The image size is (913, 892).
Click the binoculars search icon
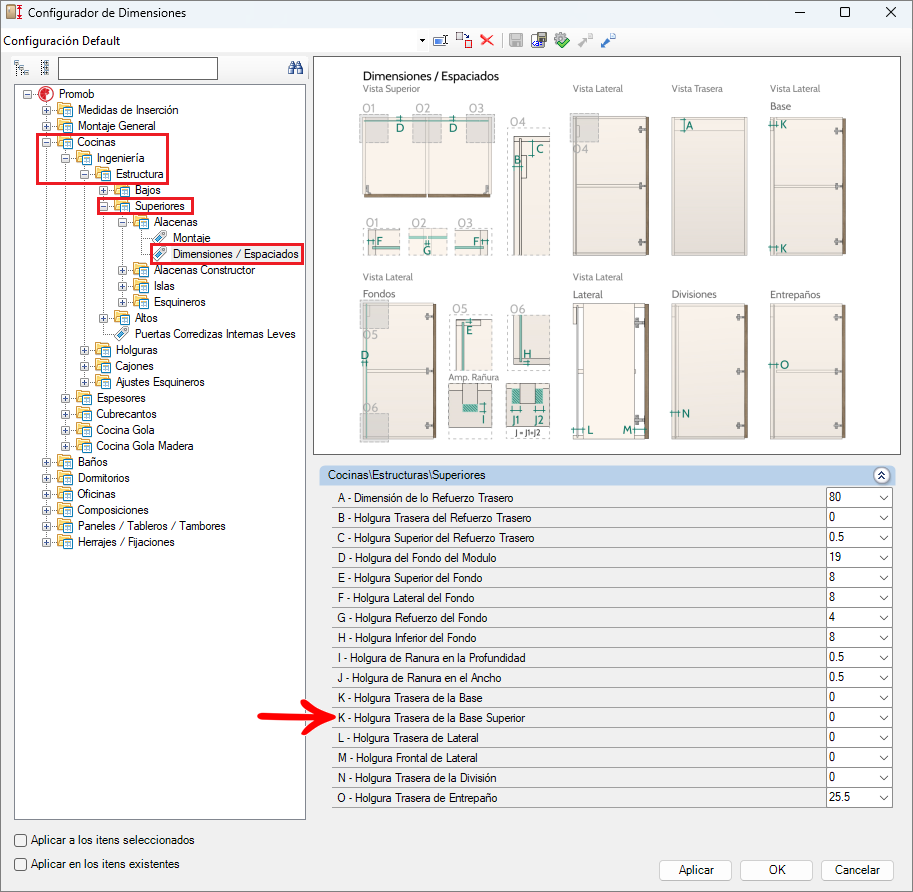(295, 68)
